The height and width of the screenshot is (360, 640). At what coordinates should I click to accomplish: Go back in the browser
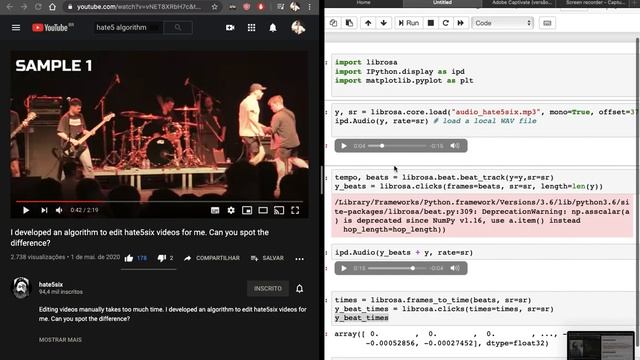pos(10,7)
